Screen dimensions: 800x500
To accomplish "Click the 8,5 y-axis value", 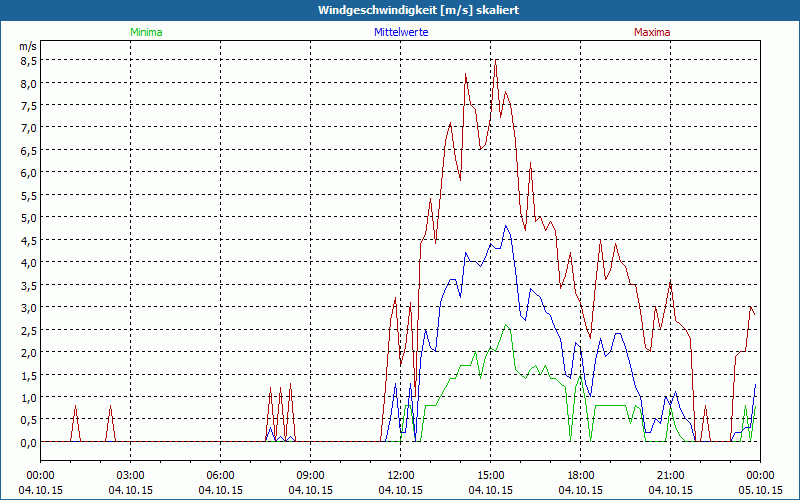I will coord(28,61).
